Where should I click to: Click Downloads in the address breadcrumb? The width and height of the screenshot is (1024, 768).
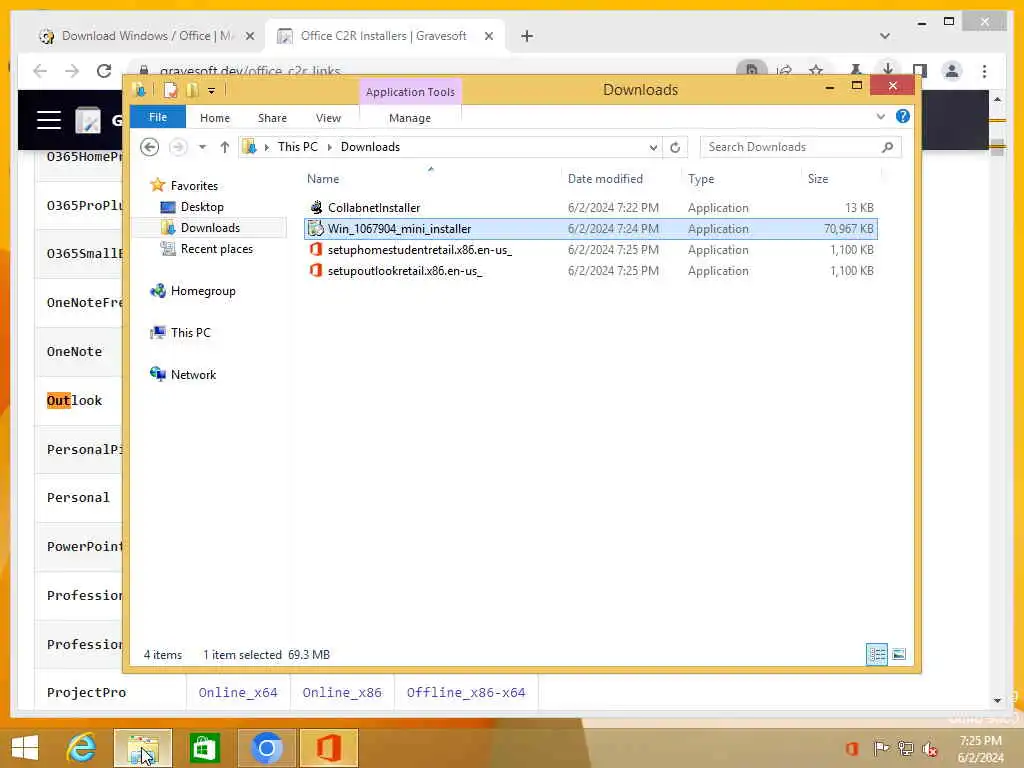coord(370,147)
